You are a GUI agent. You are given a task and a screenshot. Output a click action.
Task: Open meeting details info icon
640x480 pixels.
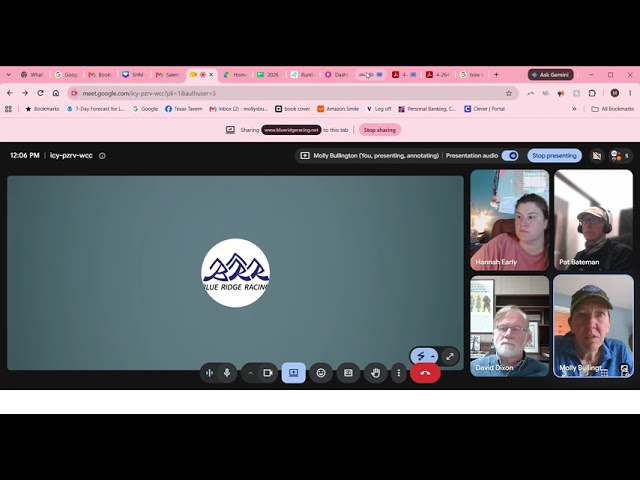(102, 156)
